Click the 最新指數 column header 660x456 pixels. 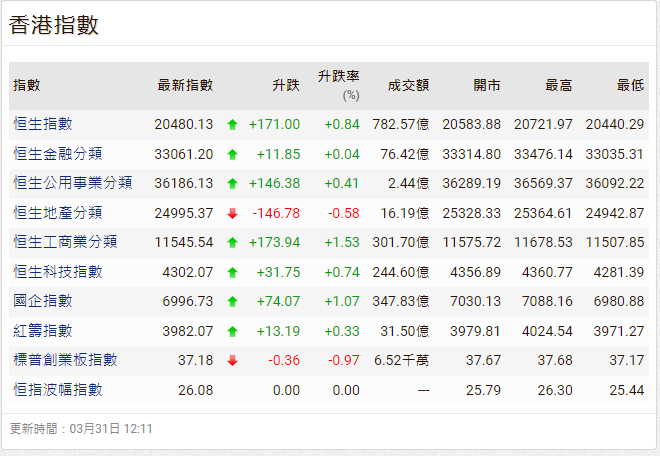pyautogui.click(x=185, y=86)
